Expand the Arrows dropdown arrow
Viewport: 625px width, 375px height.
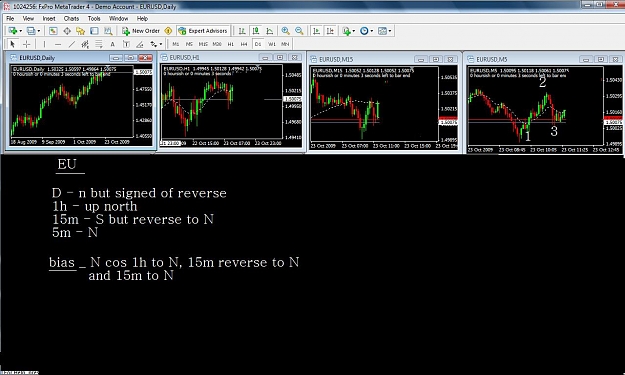coord(161,44)
